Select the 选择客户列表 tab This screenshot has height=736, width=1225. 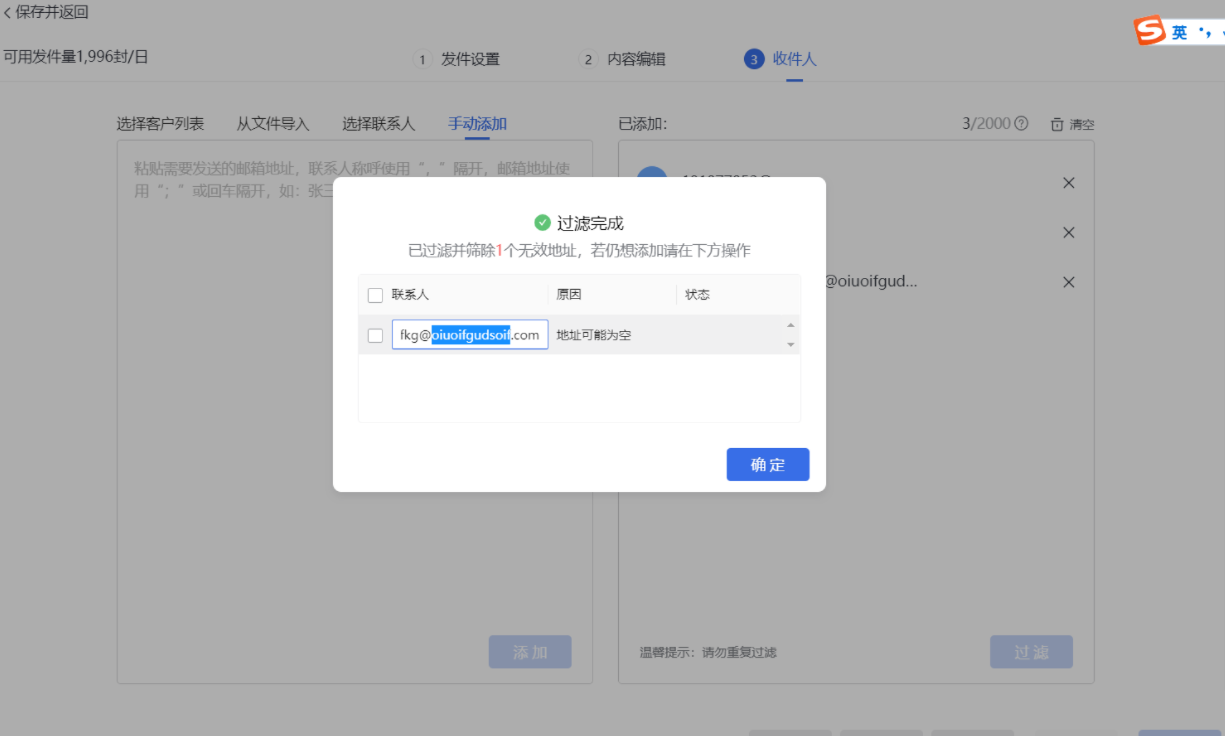(x=164, y=123)
